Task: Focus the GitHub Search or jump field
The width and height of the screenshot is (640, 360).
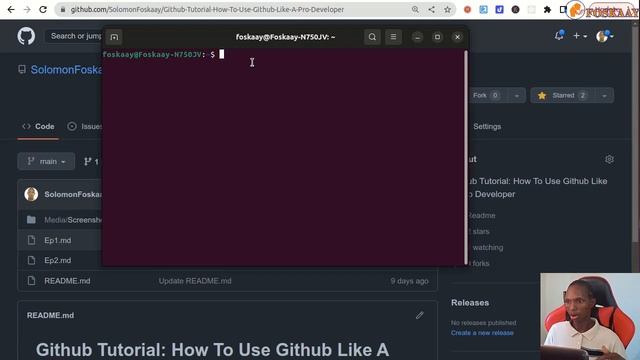Action: click(x=73, y=36)
